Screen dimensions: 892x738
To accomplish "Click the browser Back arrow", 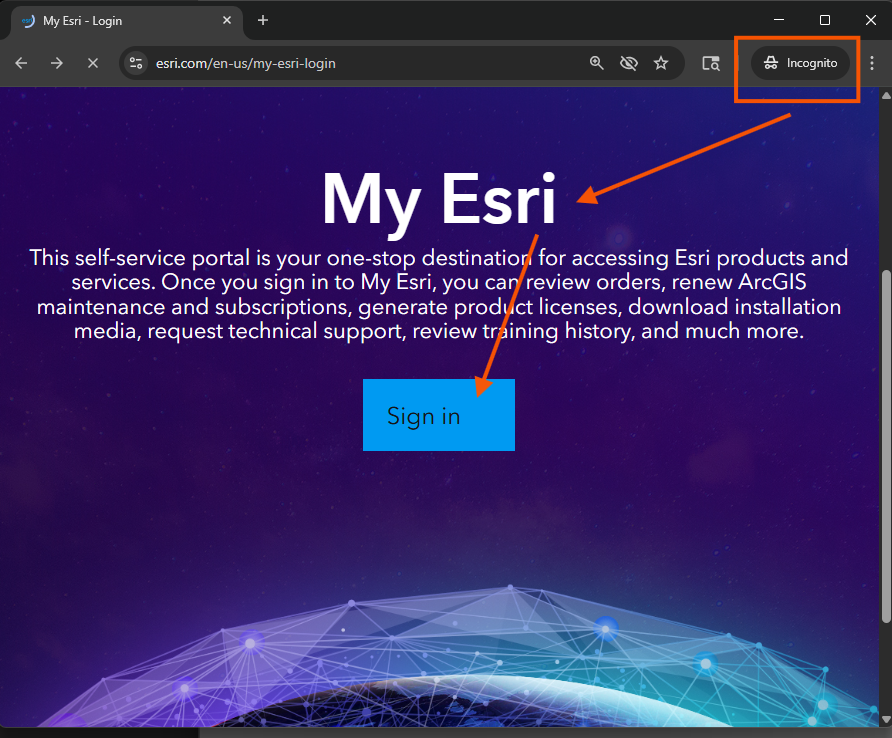I will pyautogui.click(x=21, y=63).
